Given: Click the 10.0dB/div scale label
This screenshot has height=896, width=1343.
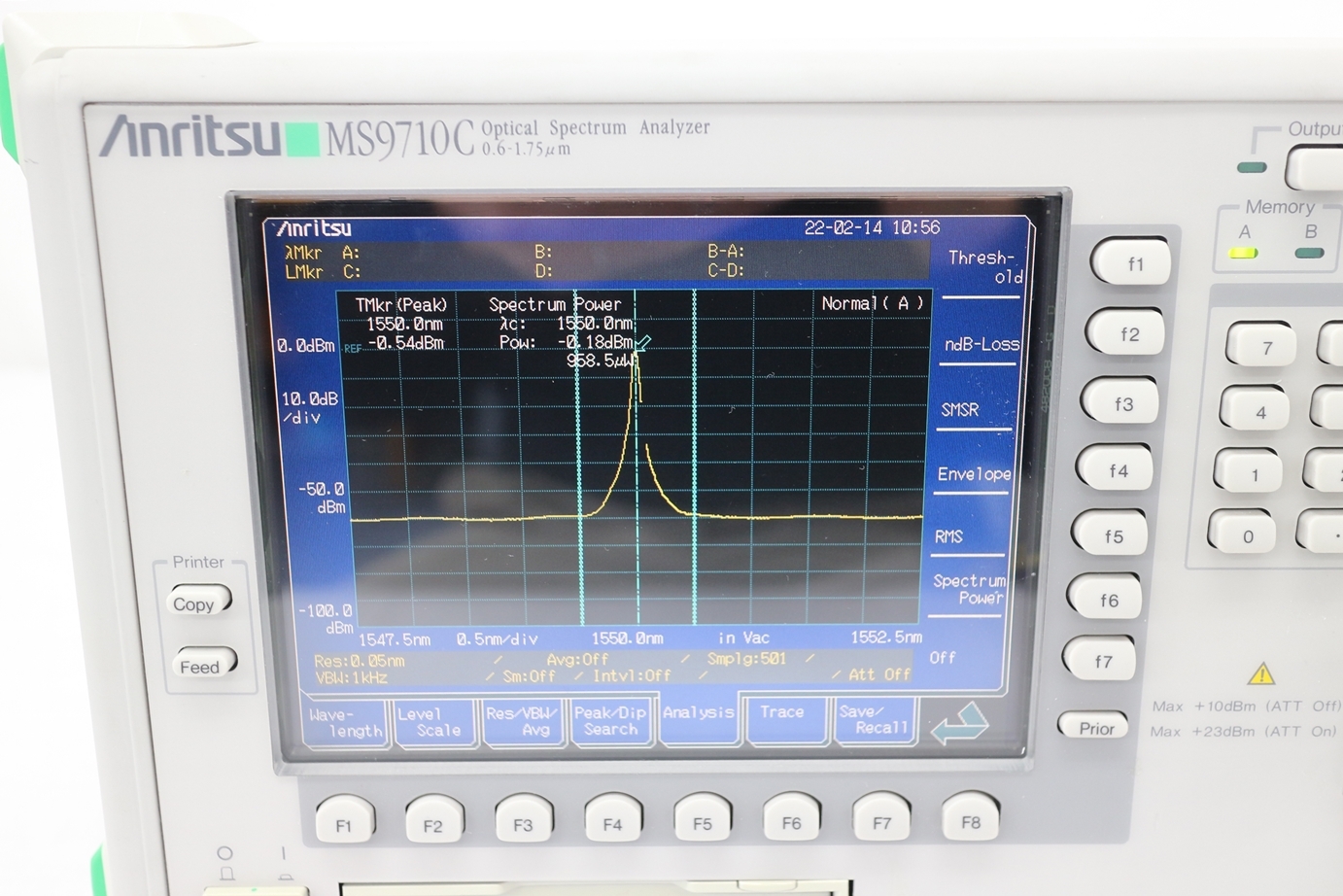Looking at the screenshot, I should click(309, 408).
